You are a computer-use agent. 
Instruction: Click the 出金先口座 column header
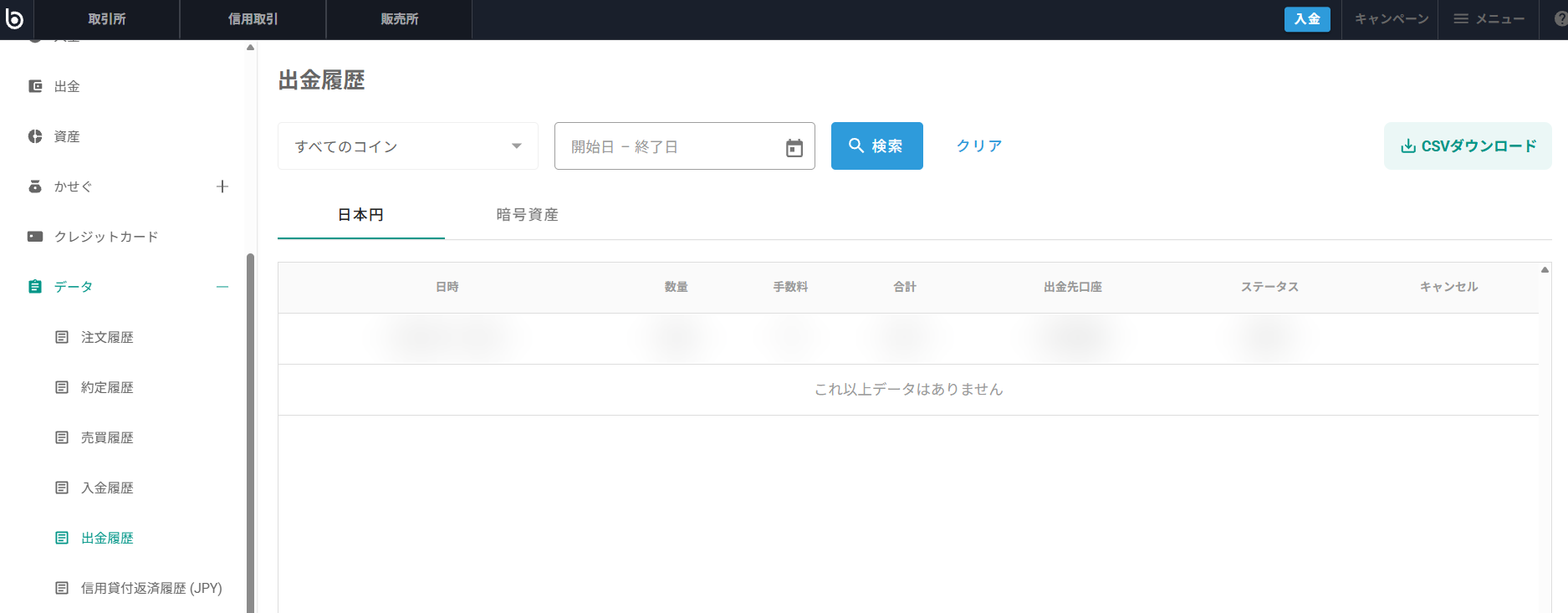tap(1073, 287)
